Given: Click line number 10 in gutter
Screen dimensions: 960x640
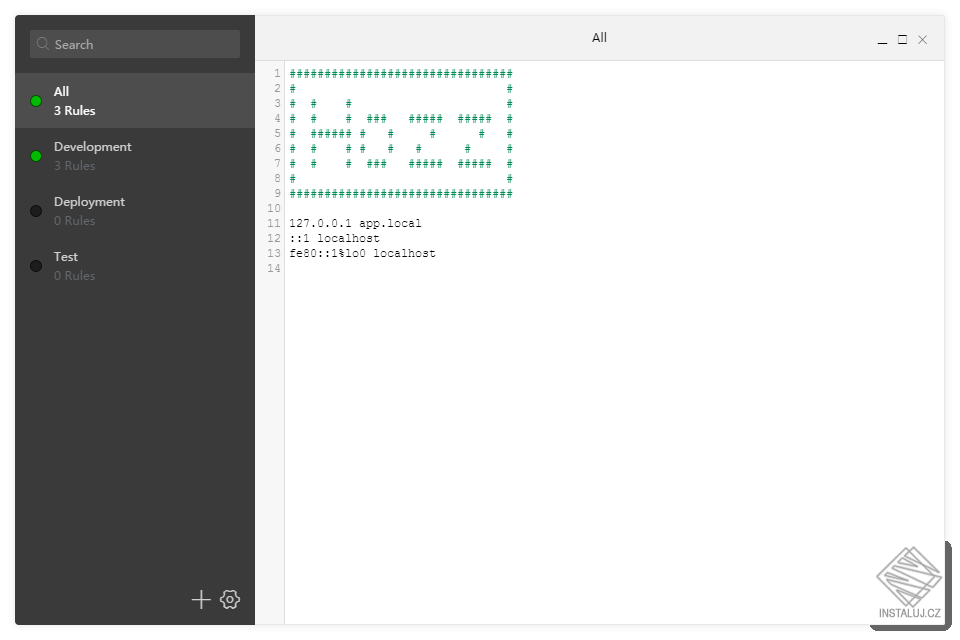Looking at the screenshot, I should tap(274, 208).
